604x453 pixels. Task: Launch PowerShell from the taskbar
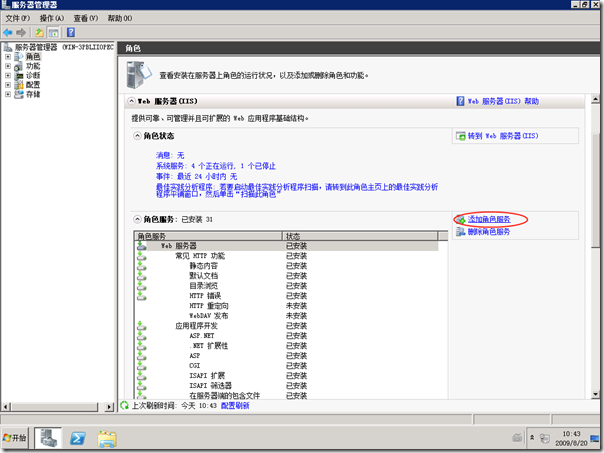click(x=77, y=438)
